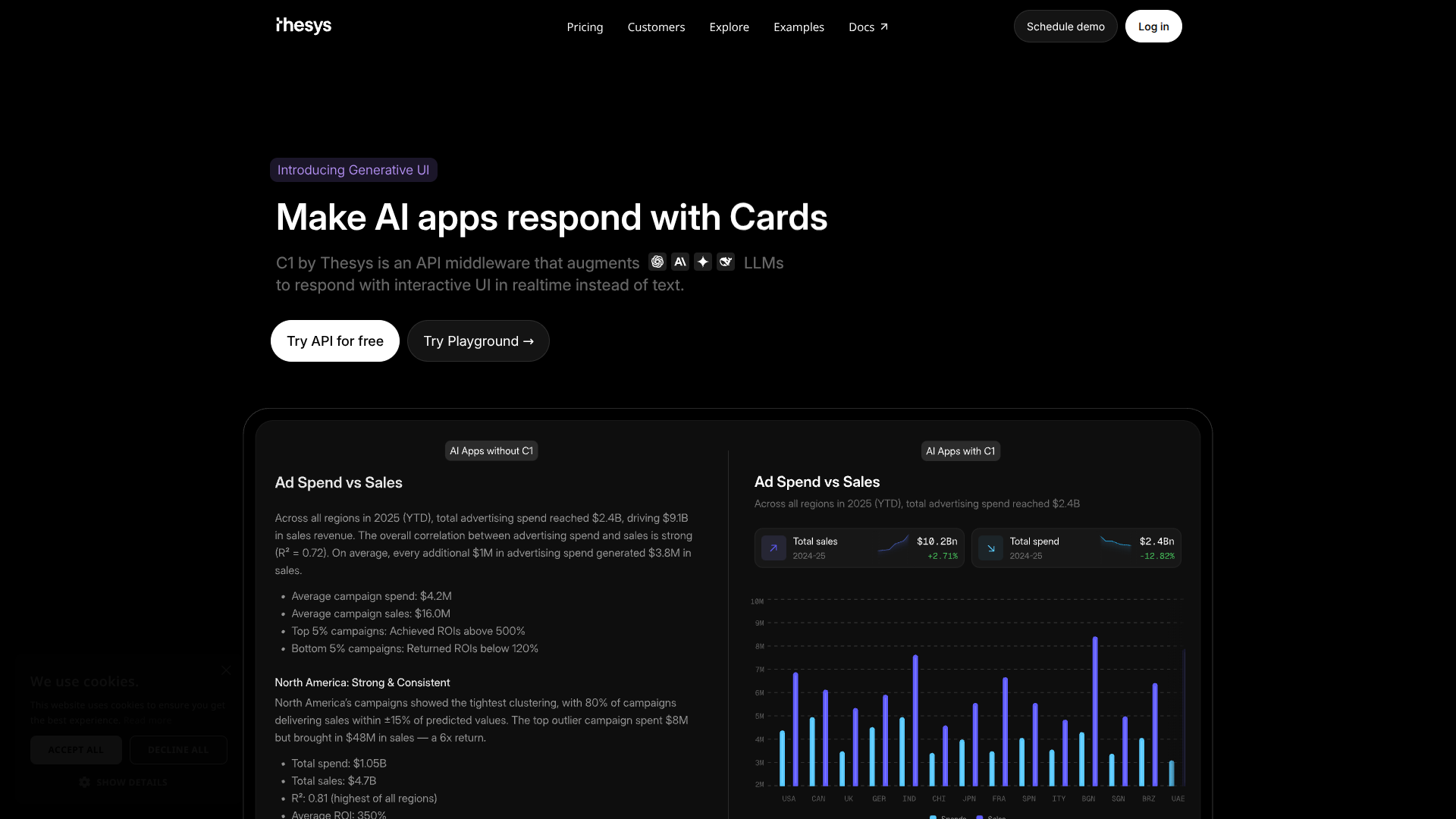
Task: Click the Gemini sparkle icon
Action: (703, 262)
